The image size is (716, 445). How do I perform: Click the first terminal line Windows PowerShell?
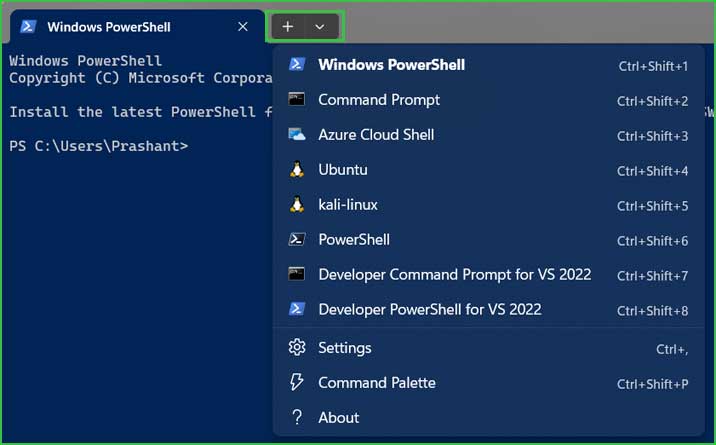coord(85,61)
